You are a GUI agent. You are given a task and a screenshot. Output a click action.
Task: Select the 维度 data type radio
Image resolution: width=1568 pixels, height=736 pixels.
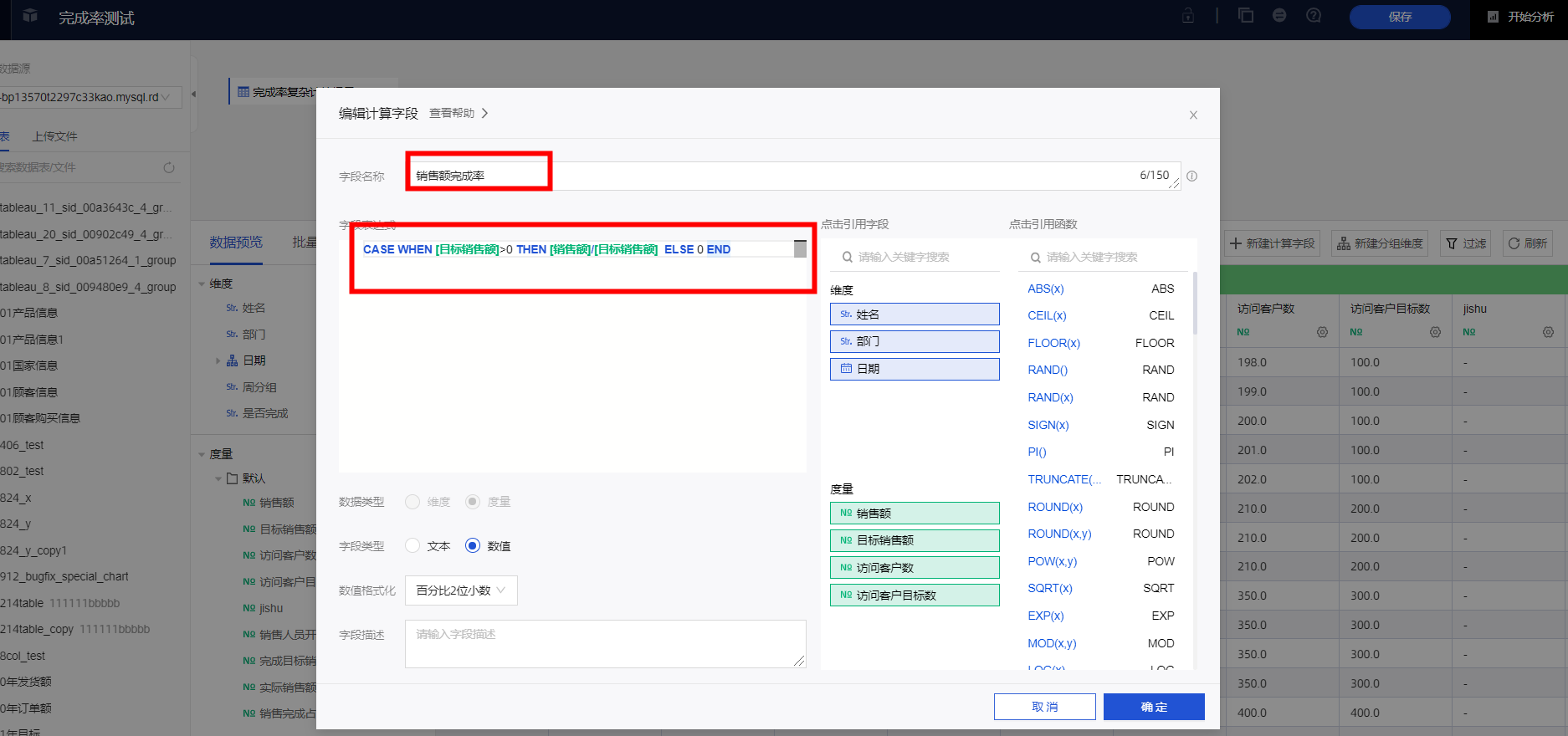coord(412,502)
